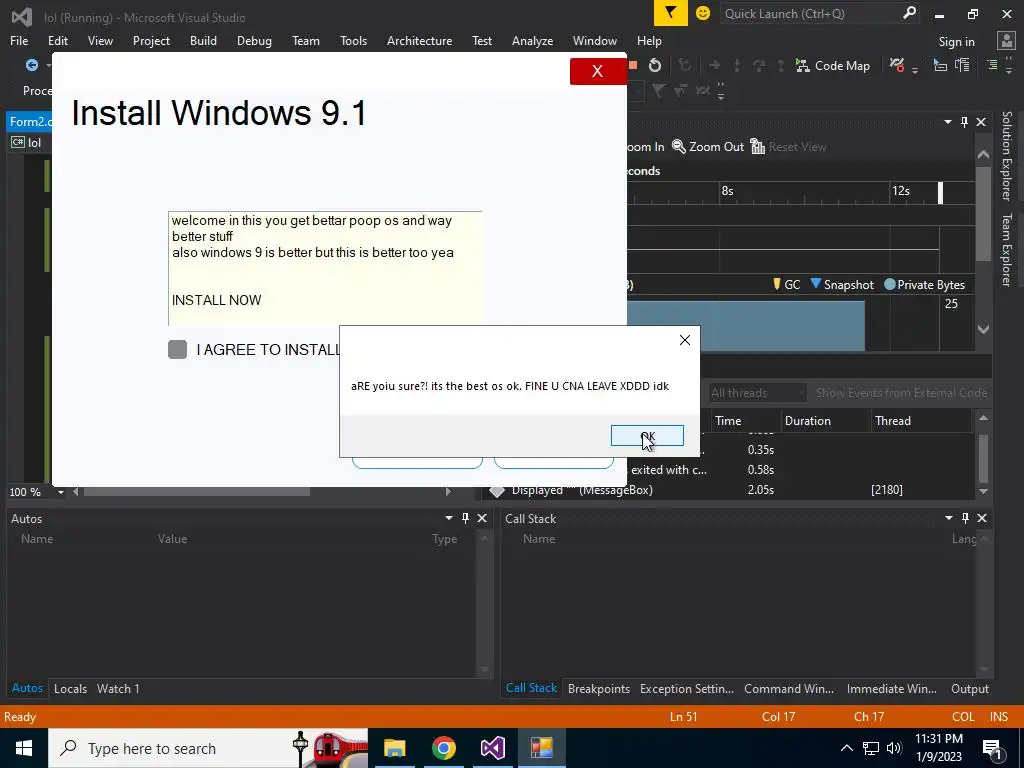The height and width of the screenshot is (768, 1024).
Task: Switch to the Exception Settings tab
Action: point(686,689)
